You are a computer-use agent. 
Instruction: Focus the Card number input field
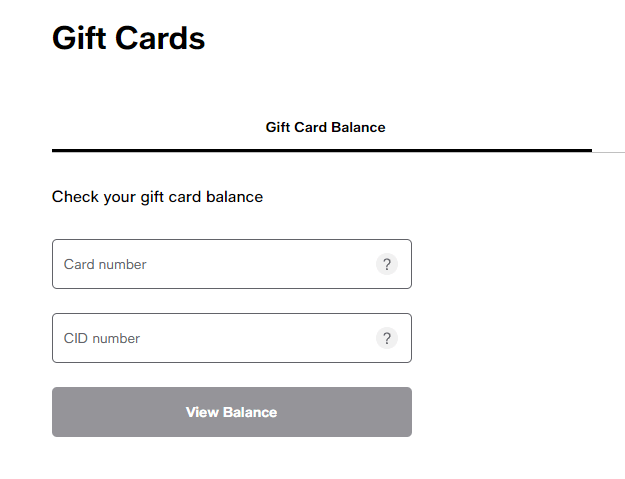215,264
